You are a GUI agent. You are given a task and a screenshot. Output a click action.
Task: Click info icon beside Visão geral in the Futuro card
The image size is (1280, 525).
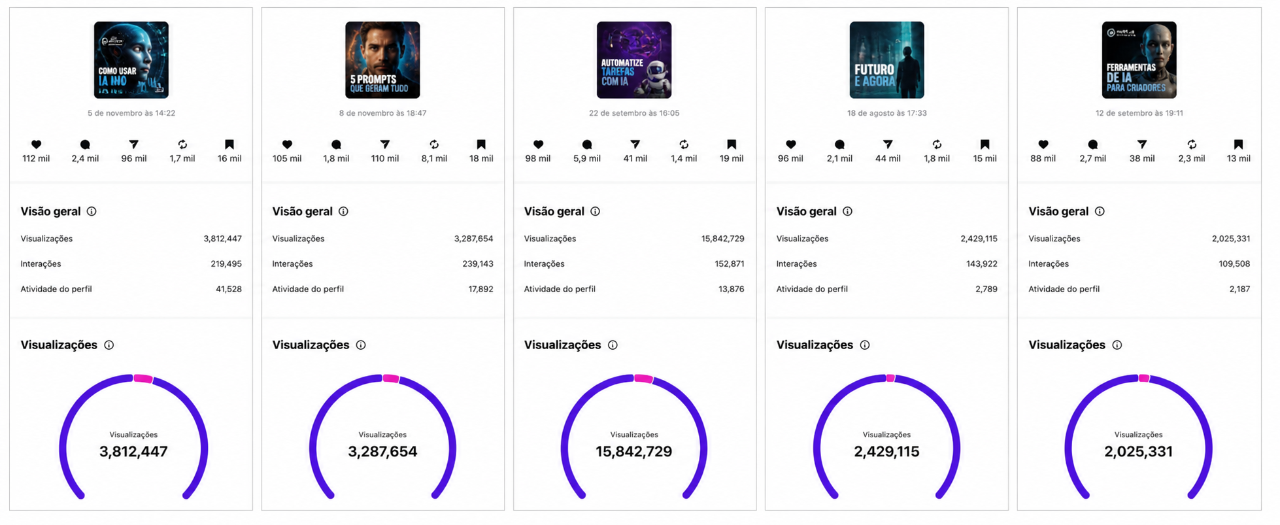coord(847,212)
